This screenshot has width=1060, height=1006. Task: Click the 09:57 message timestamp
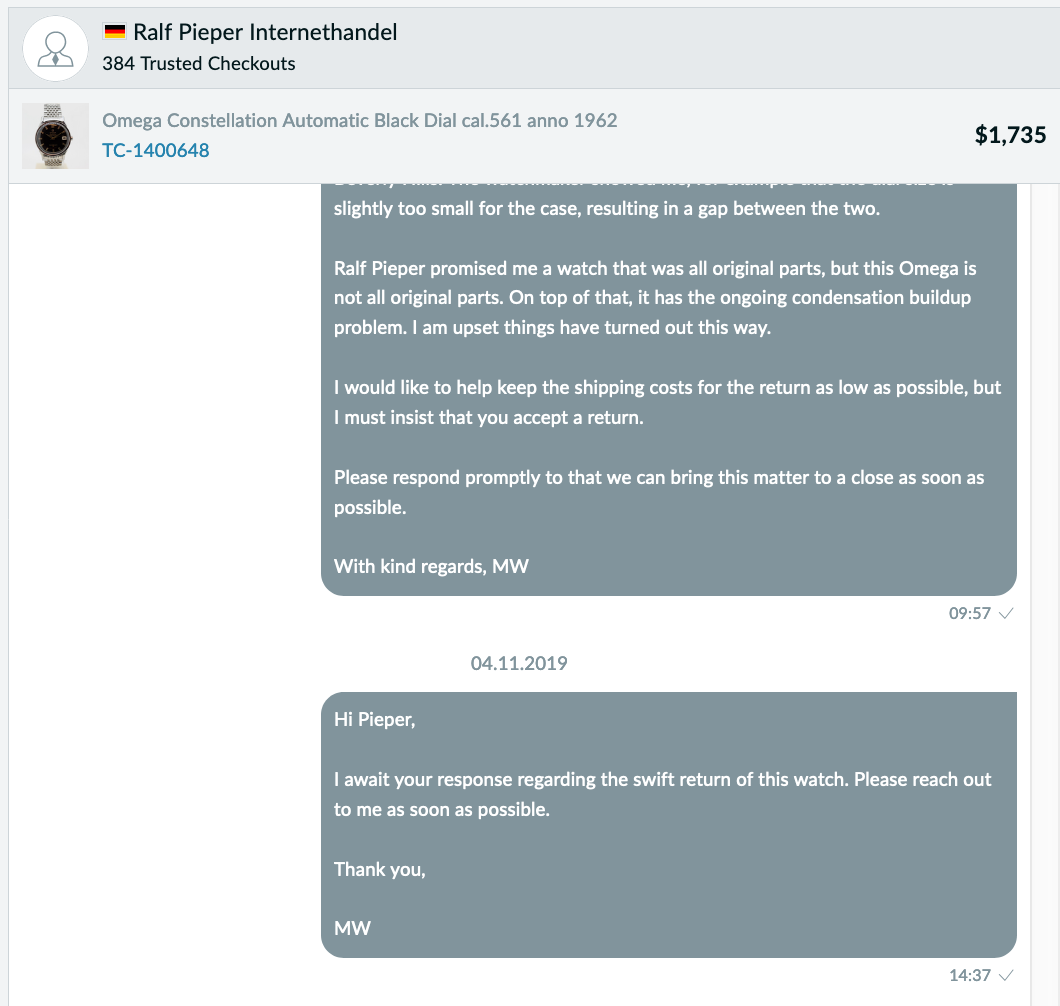[x=969, y=613]
